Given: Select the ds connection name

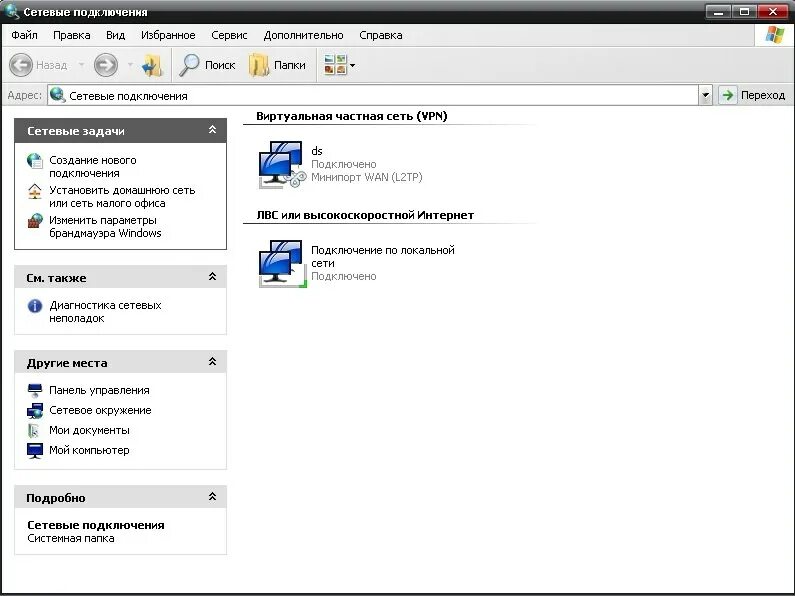Looking at the screenshot, I should click(317, 151).
